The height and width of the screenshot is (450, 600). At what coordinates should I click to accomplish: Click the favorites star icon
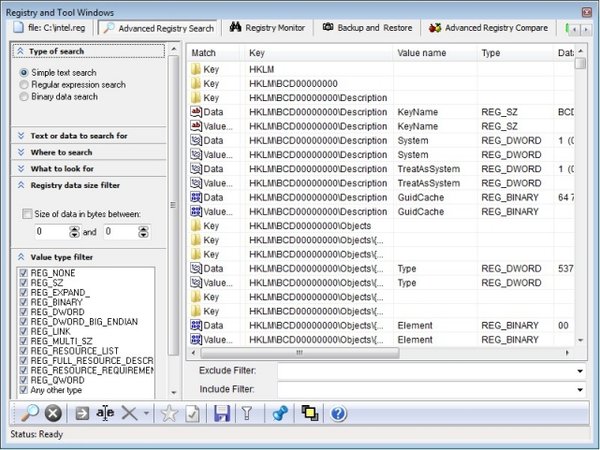click(x=169, y=413)
